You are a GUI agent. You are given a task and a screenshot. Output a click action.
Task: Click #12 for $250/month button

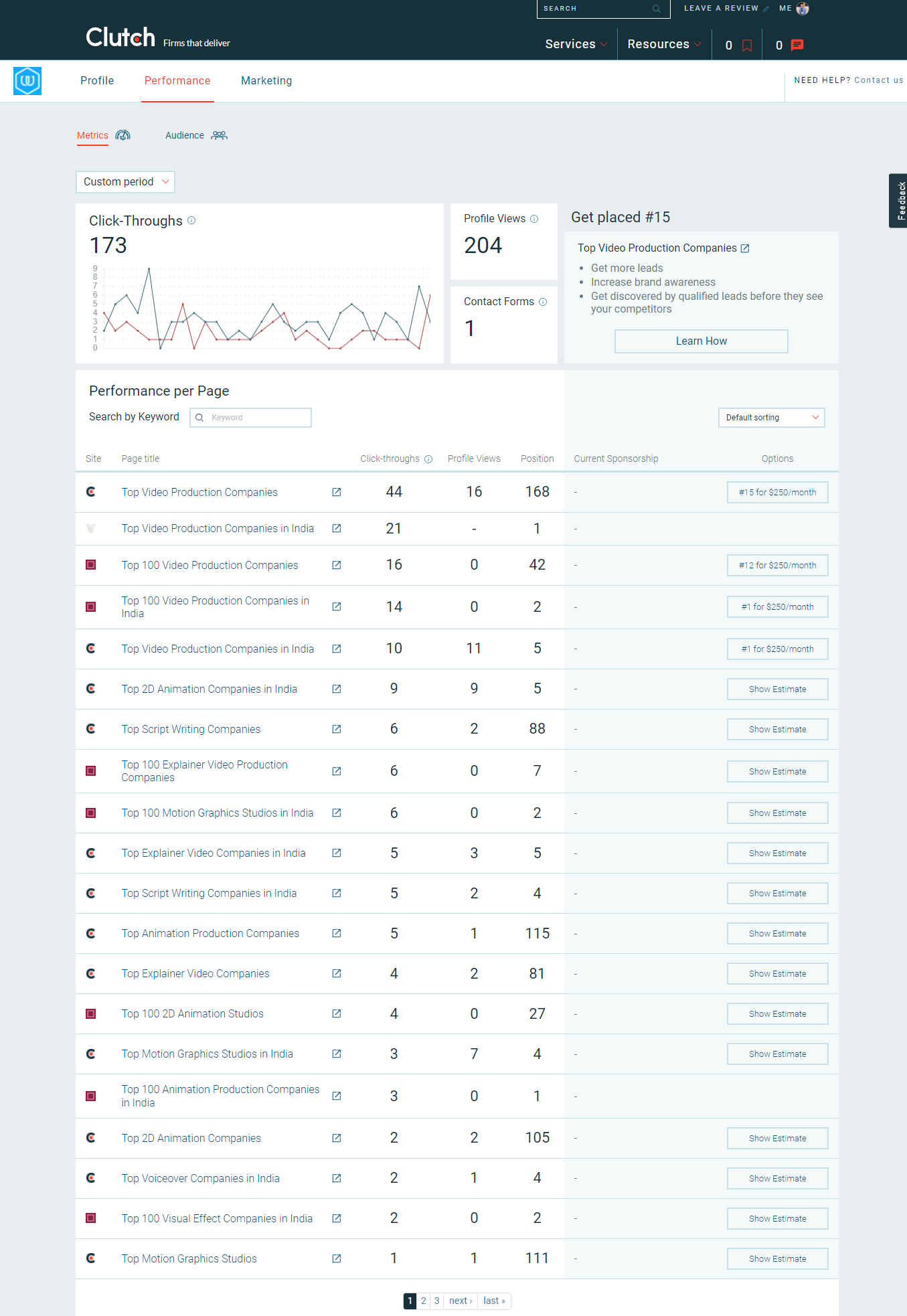(x=777, y=566)
